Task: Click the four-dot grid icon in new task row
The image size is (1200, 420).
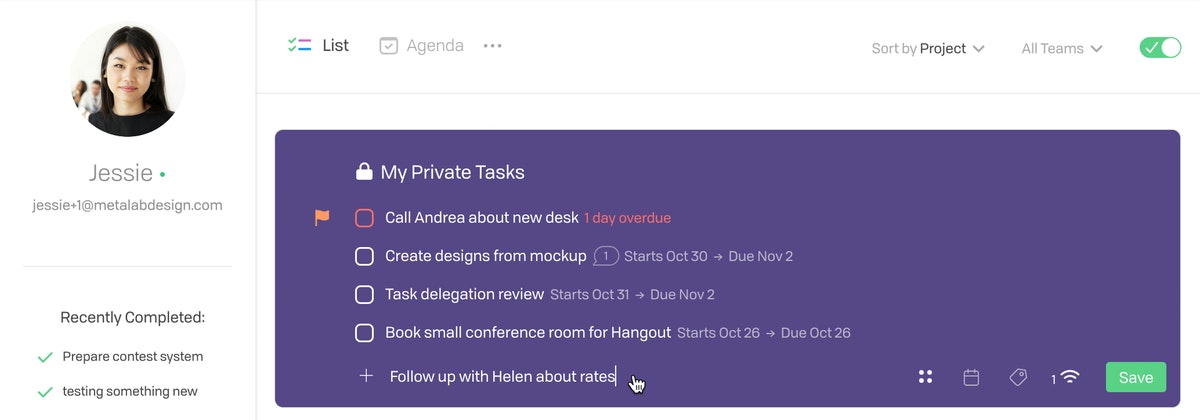Action: (925, 377)
